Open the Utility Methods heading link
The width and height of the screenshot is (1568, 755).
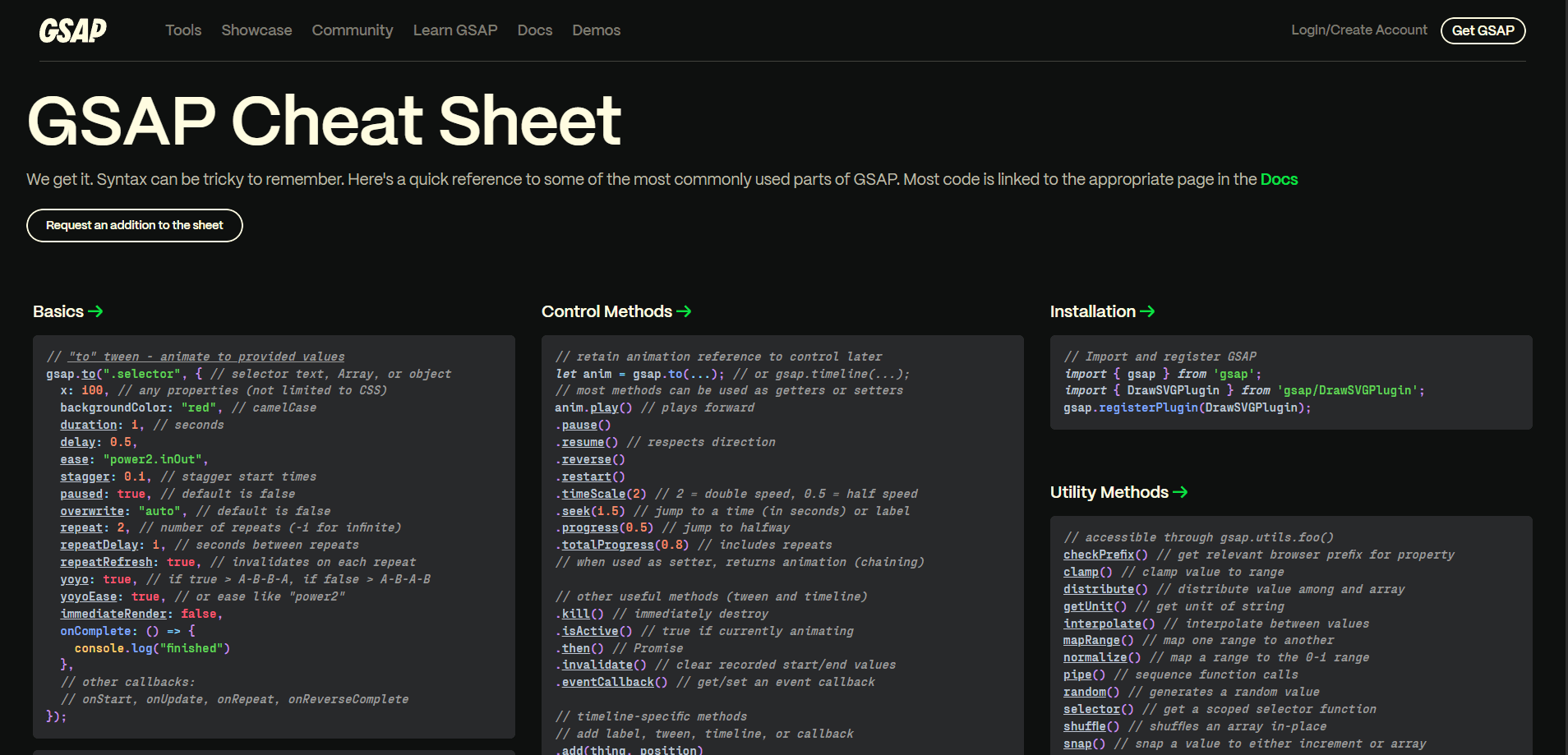1109,492
